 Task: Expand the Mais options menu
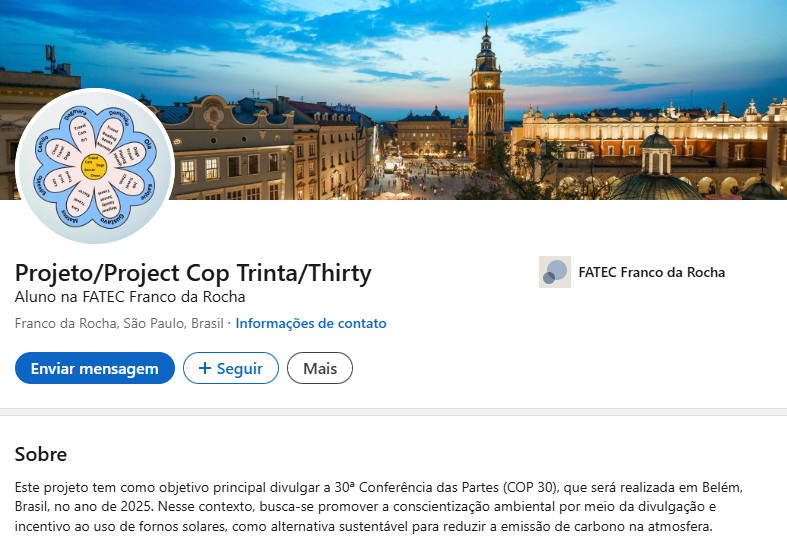[320, 368]
